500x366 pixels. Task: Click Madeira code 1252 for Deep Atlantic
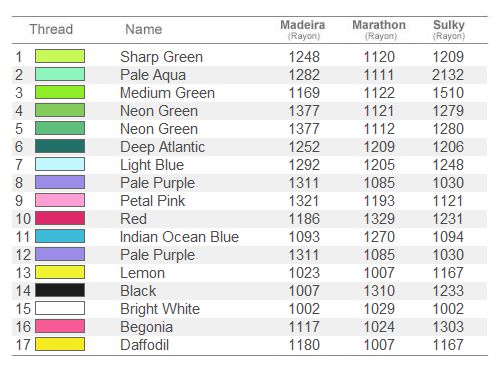[x=304, y=147]
